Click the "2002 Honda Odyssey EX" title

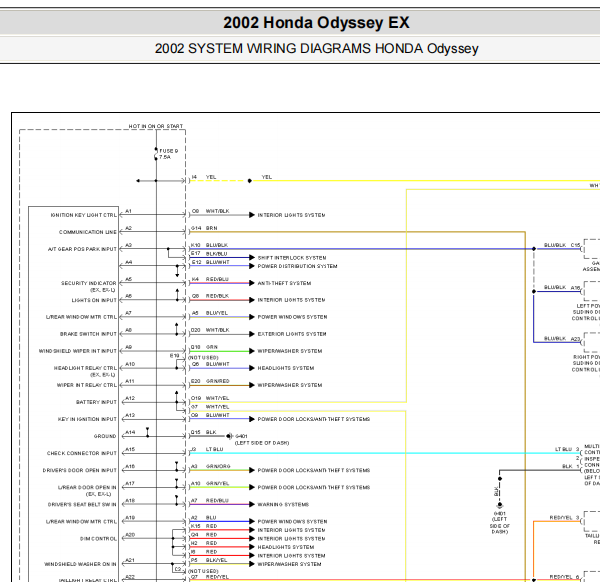(316, 23)
